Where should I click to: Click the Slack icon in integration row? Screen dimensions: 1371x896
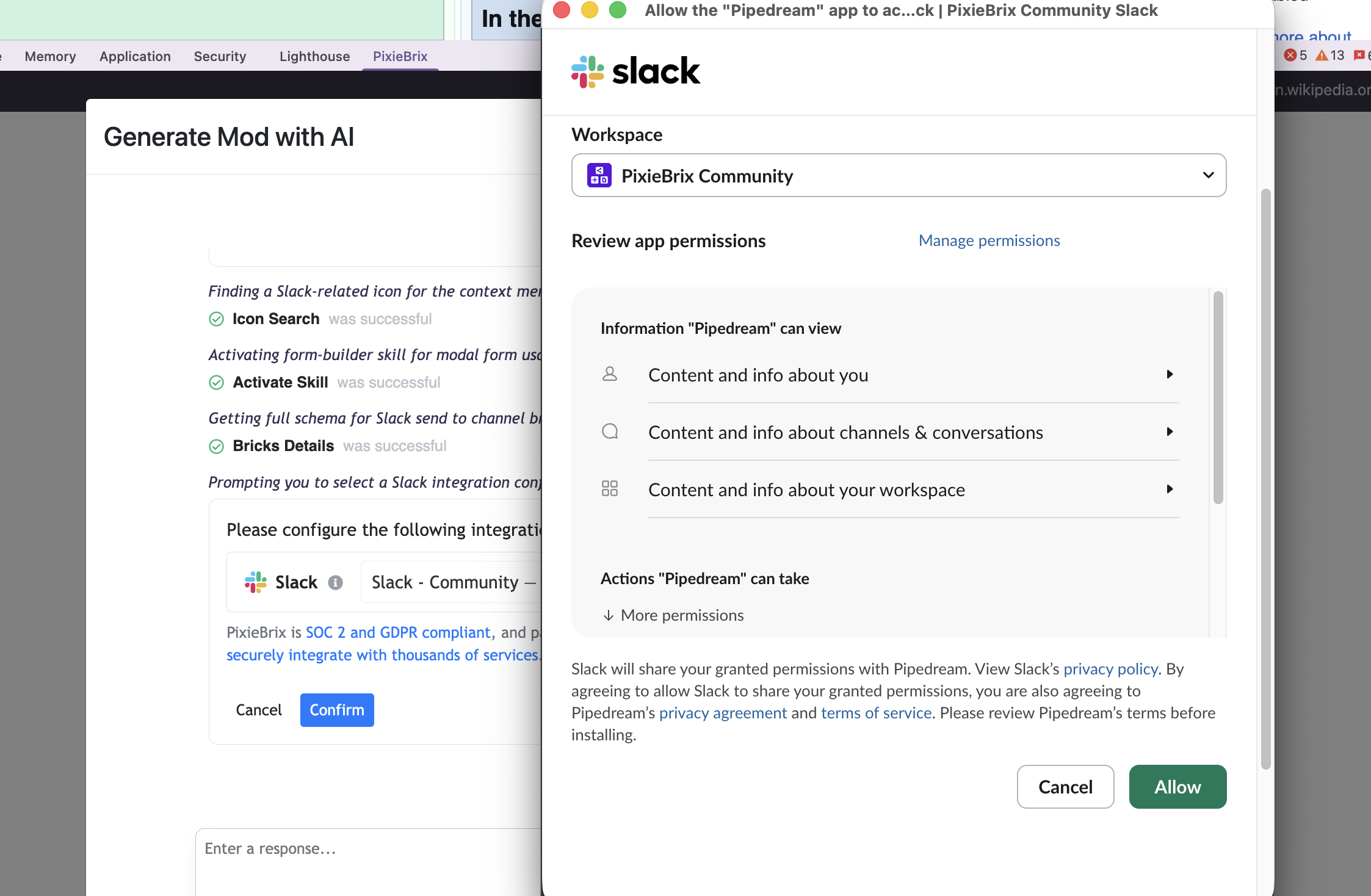tap(256, 582)
